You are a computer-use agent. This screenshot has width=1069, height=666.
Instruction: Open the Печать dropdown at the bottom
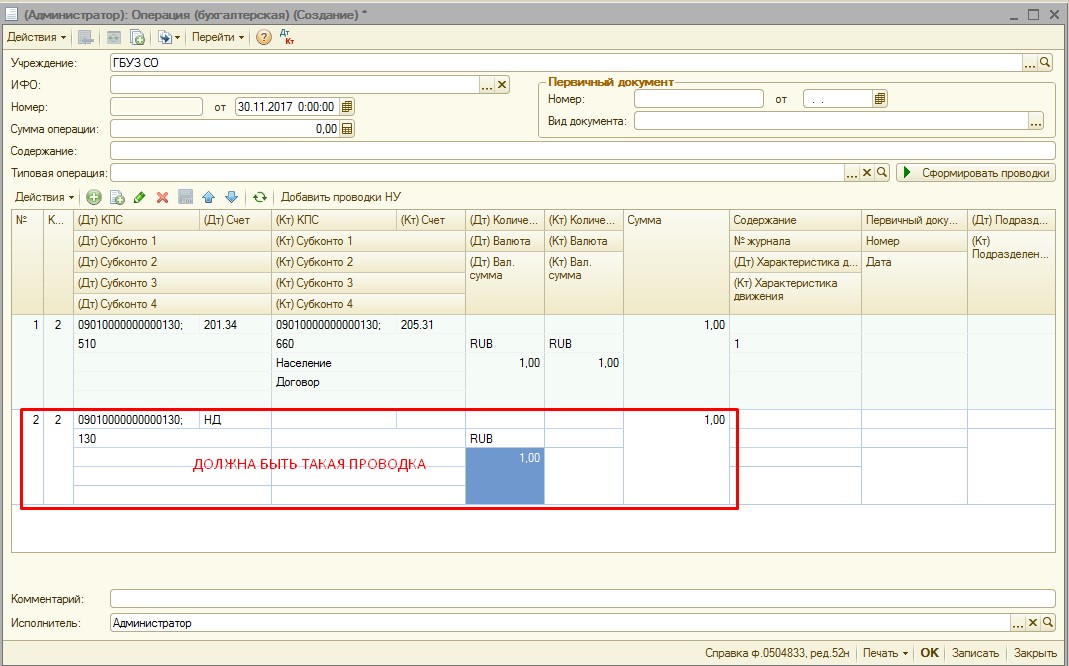tap(884, 653)
